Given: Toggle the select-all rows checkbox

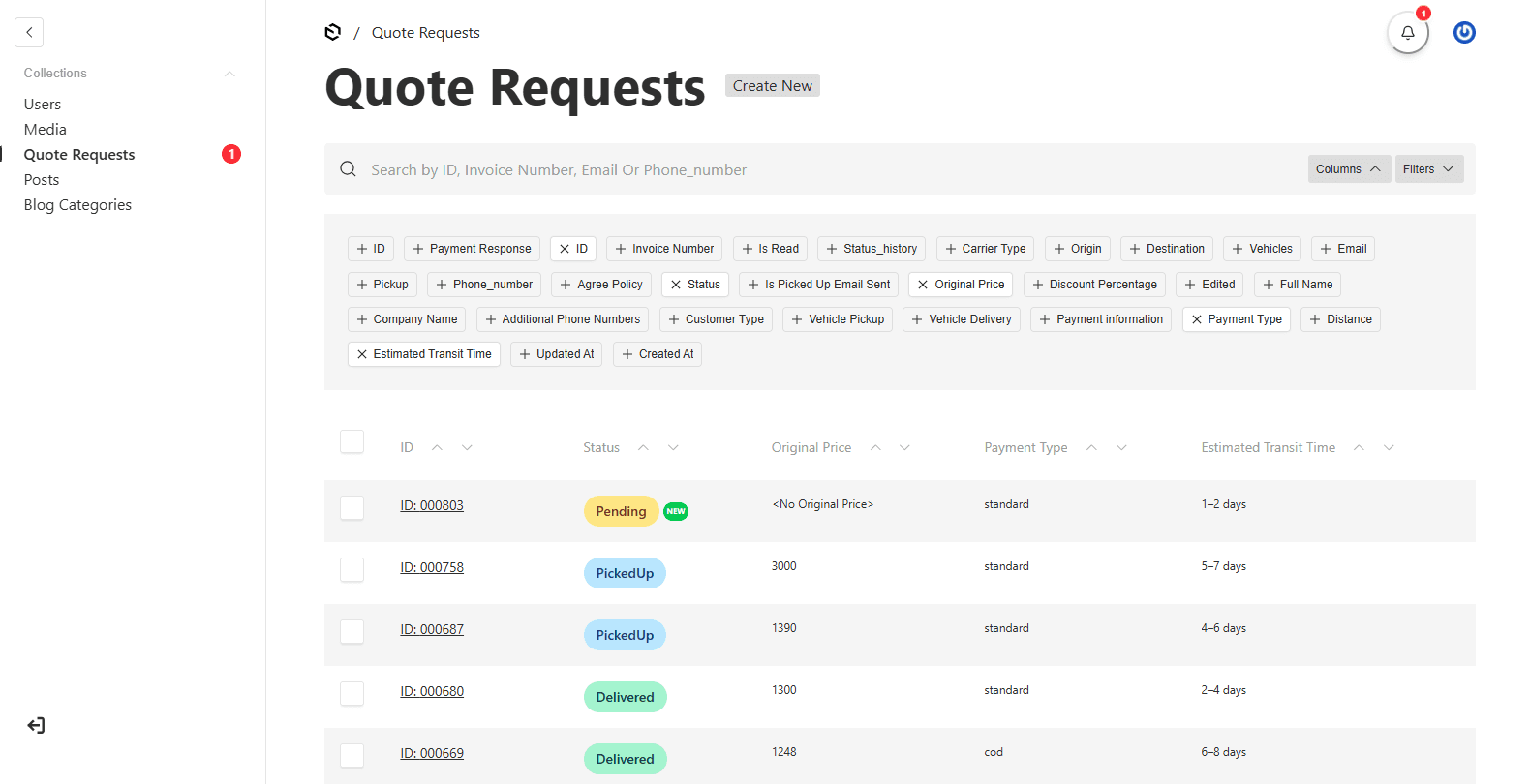Looking at the screenshot, I should pos(352,441).
